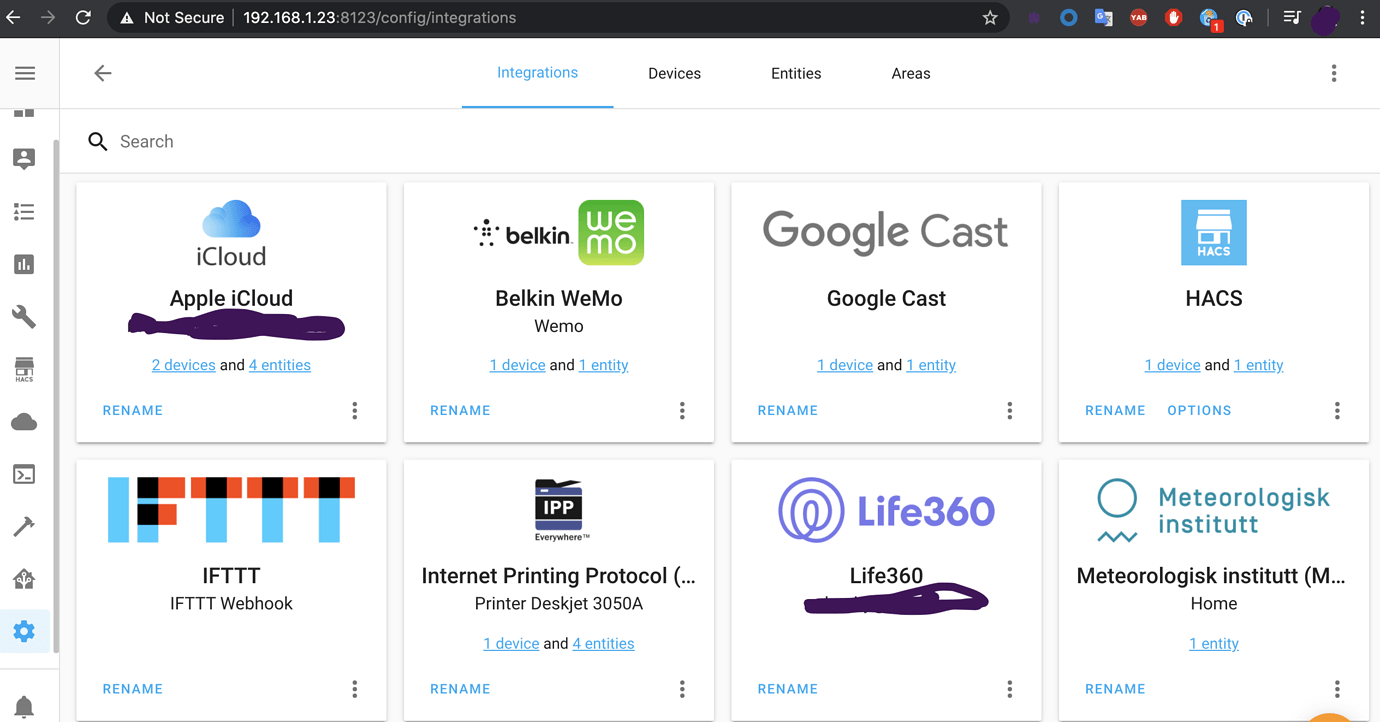Rename the Apple iCloud integration

point(133,411)
